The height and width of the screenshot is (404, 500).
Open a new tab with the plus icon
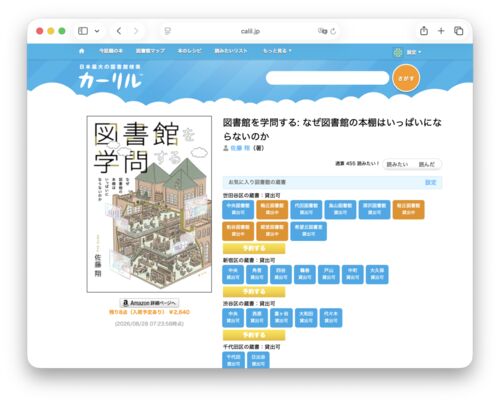point(441,31)
